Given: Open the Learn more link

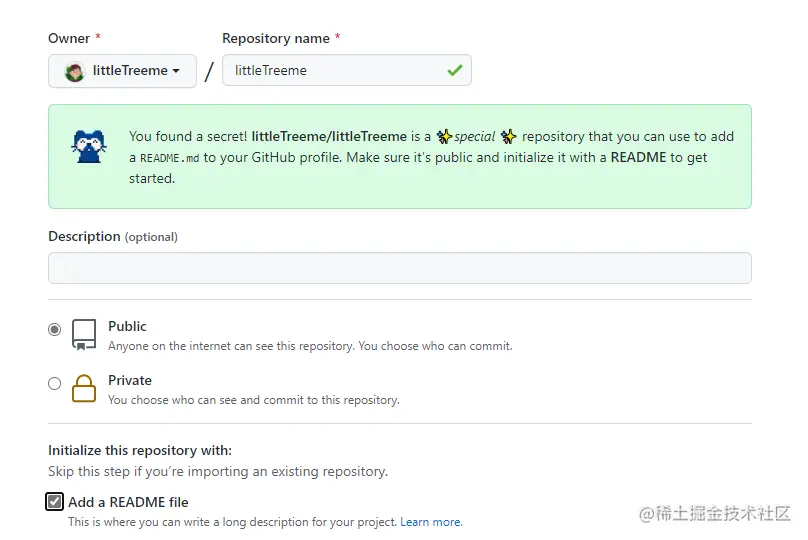Looking at the screenshot, I should pyautogui.click(x=431, y=522).
